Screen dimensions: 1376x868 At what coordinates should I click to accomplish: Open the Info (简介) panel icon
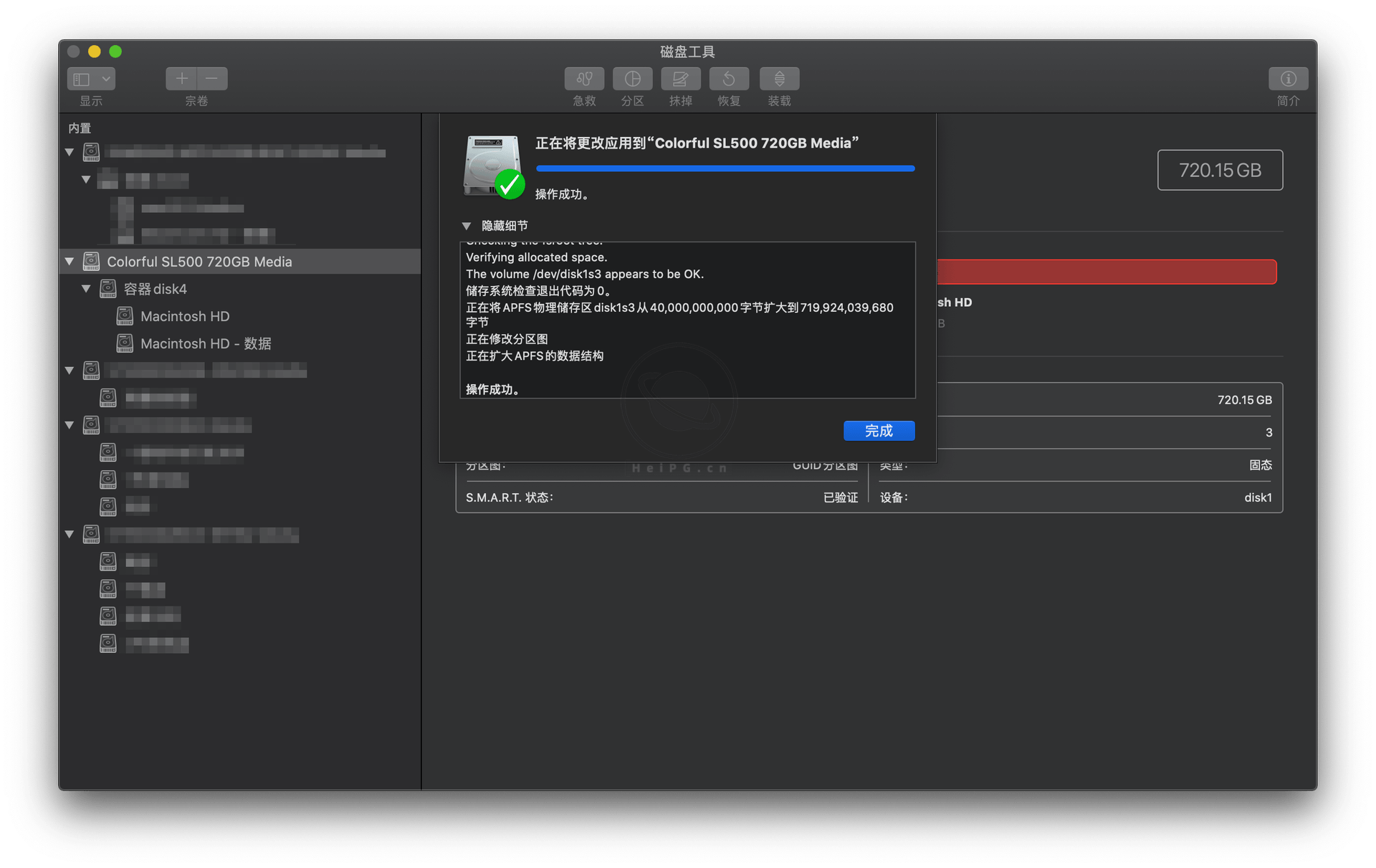[1288, 79]
